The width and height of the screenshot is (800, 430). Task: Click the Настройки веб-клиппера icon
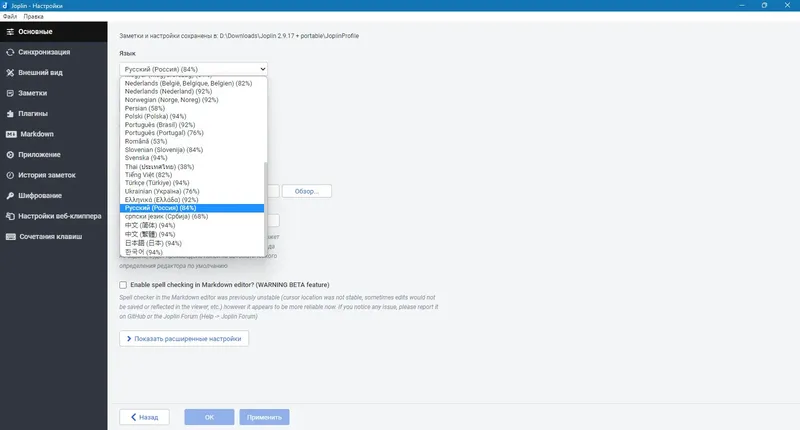tap(10, 216)
